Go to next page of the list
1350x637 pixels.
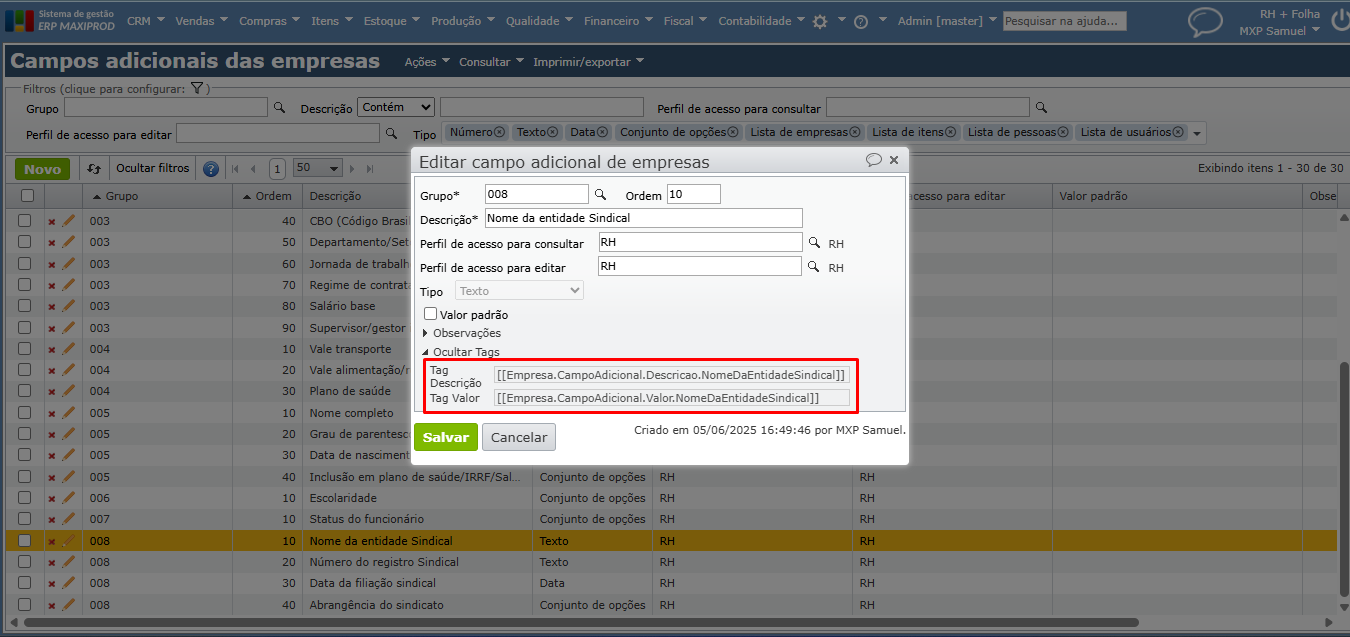pos(353,169)
